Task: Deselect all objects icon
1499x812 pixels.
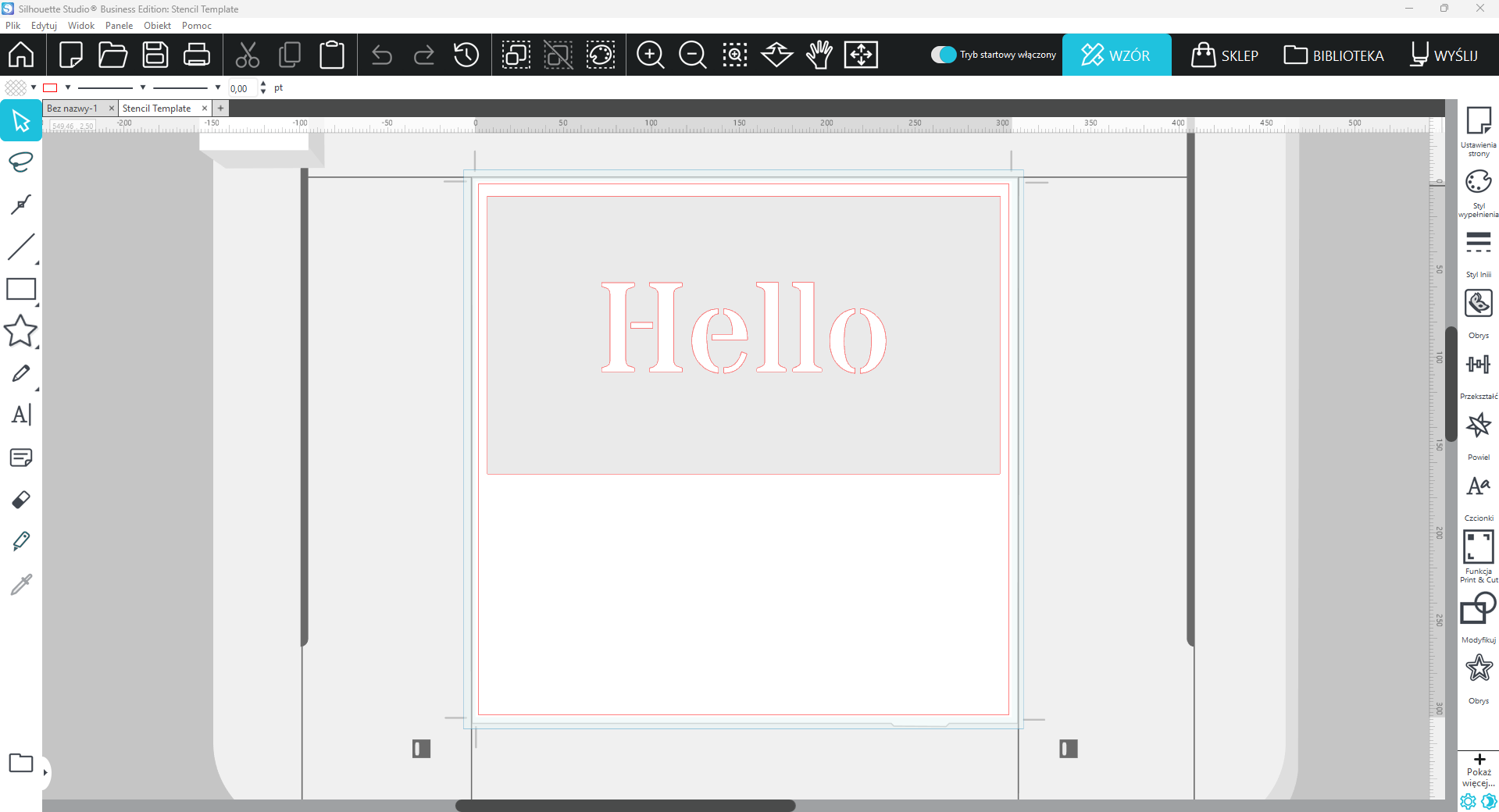Action: pos(559,55)
